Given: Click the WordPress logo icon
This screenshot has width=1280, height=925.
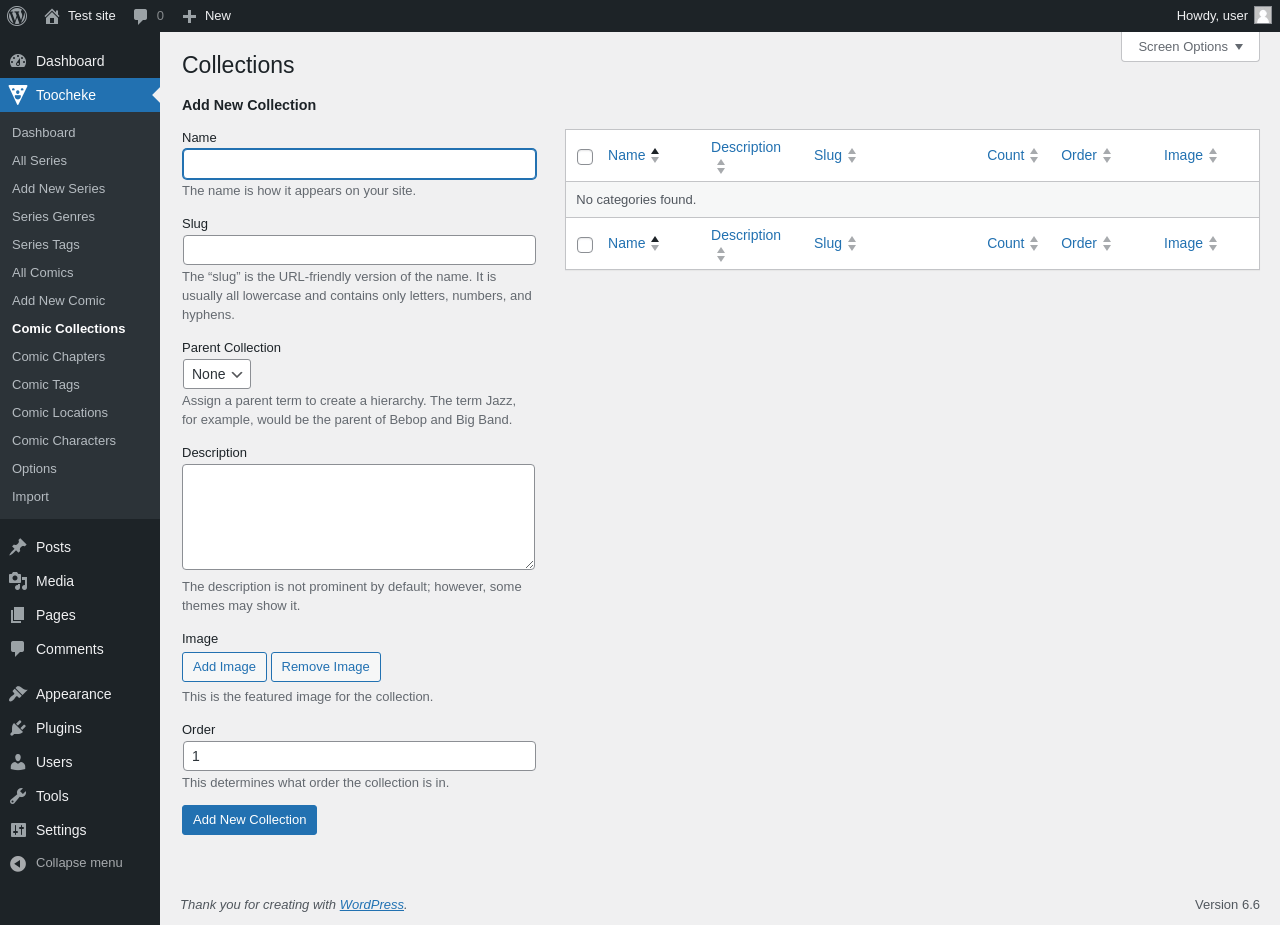Looking at the screenshot, I should 17,16.
